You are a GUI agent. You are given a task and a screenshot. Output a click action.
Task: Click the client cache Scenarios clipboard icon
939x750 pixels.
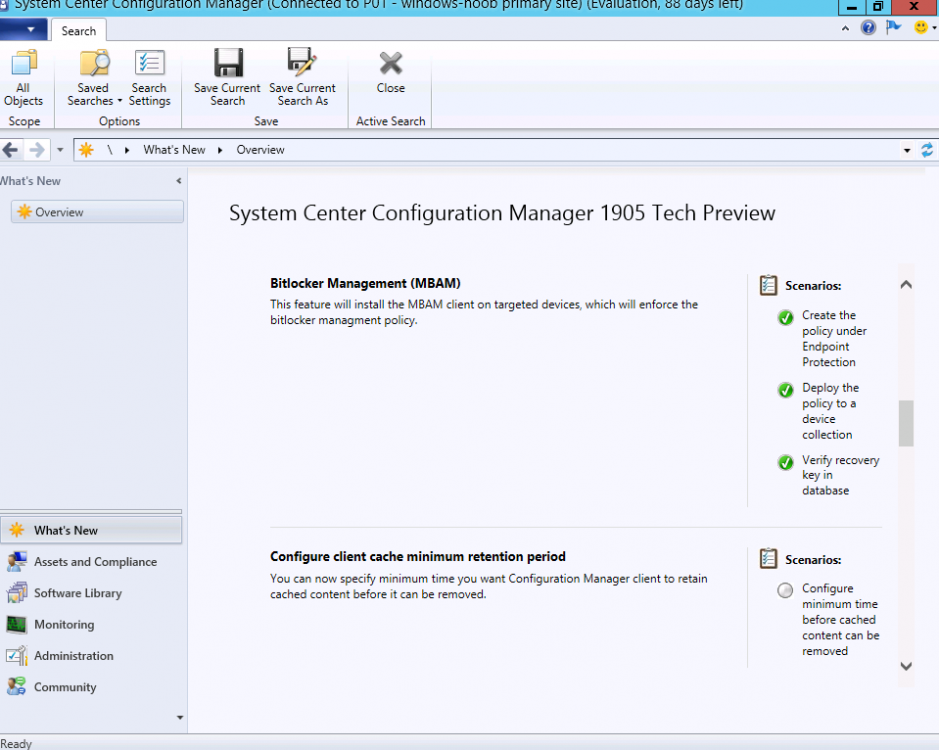[x=768, y=559]
